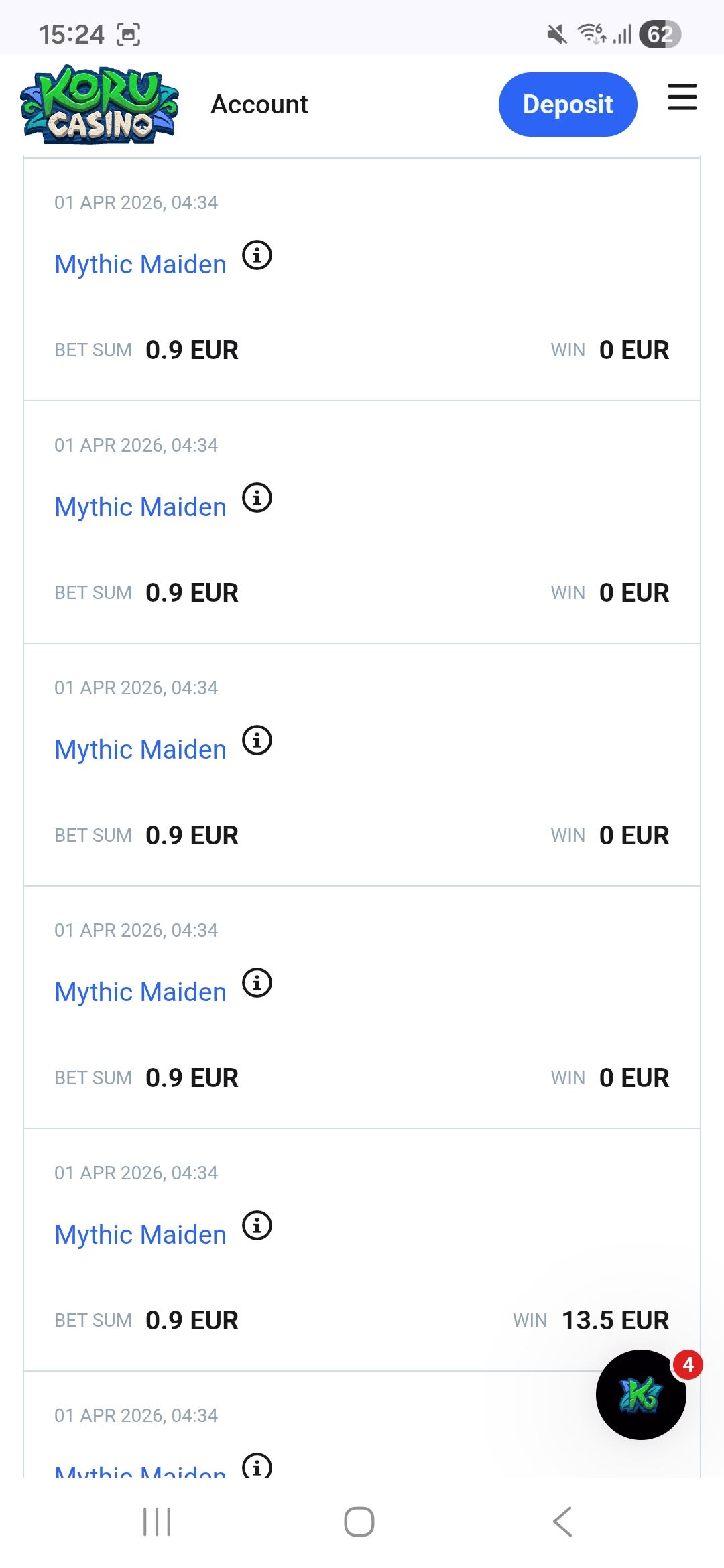The height and width of the screenshot is (1568, 724).
Task: Open the first Mythic Maiden game link
Action: point(140,265)
